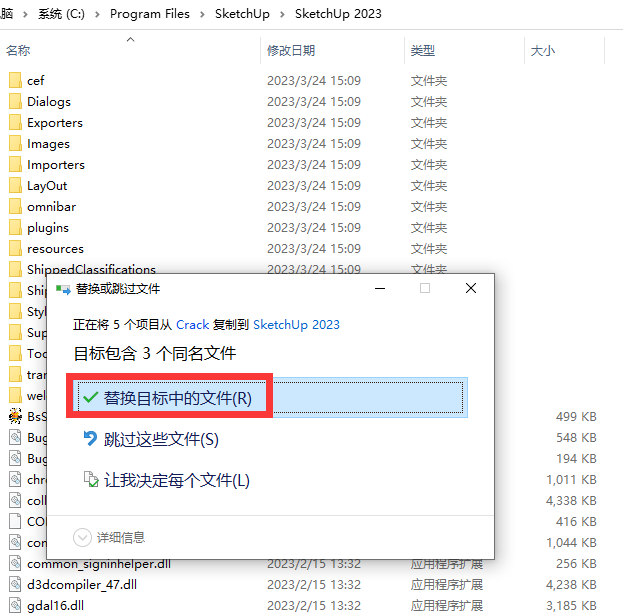The width and height of the screenshot is (623, 614).
Task: Open the cef folder icon
Action: click(x=15, y=80)
